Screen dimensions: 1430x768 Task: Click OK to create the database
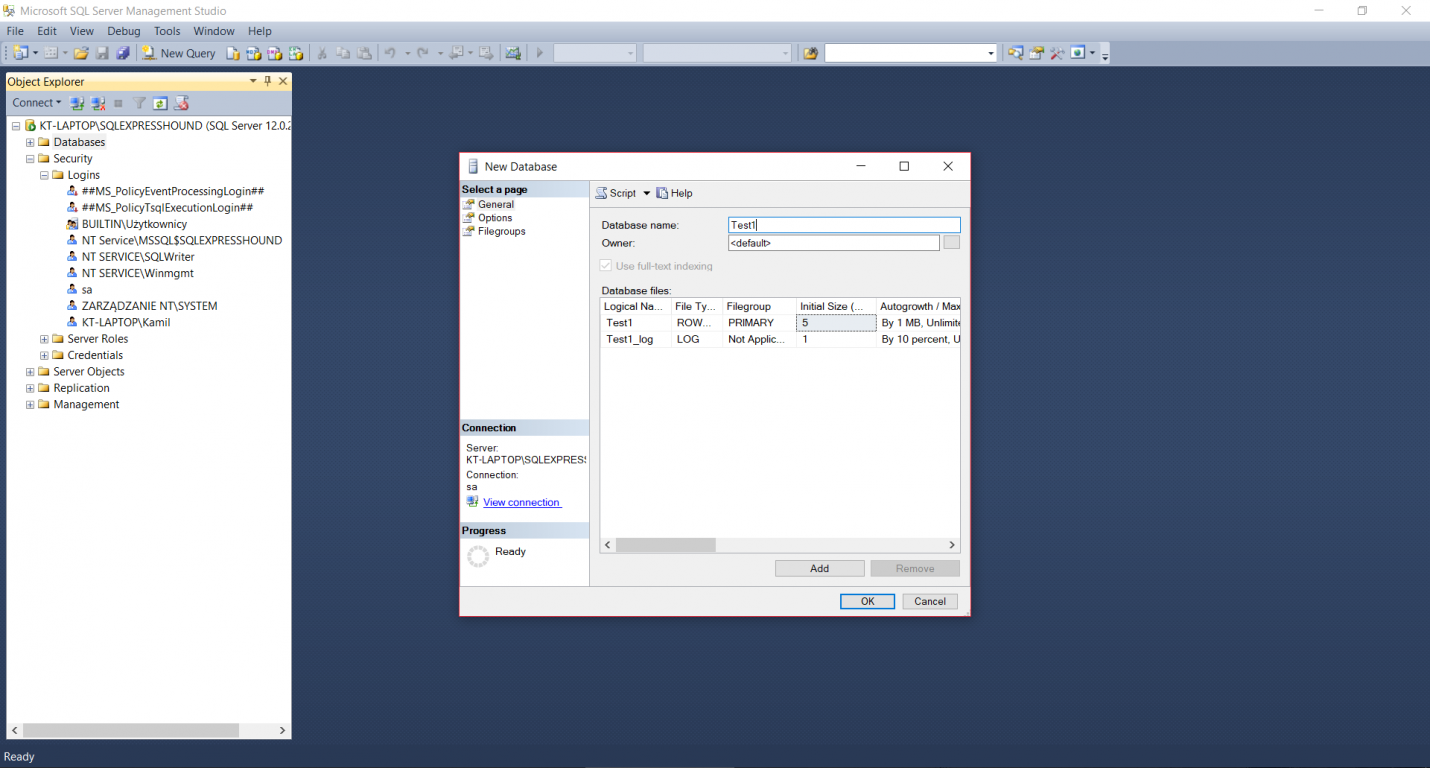coord(867,601)
